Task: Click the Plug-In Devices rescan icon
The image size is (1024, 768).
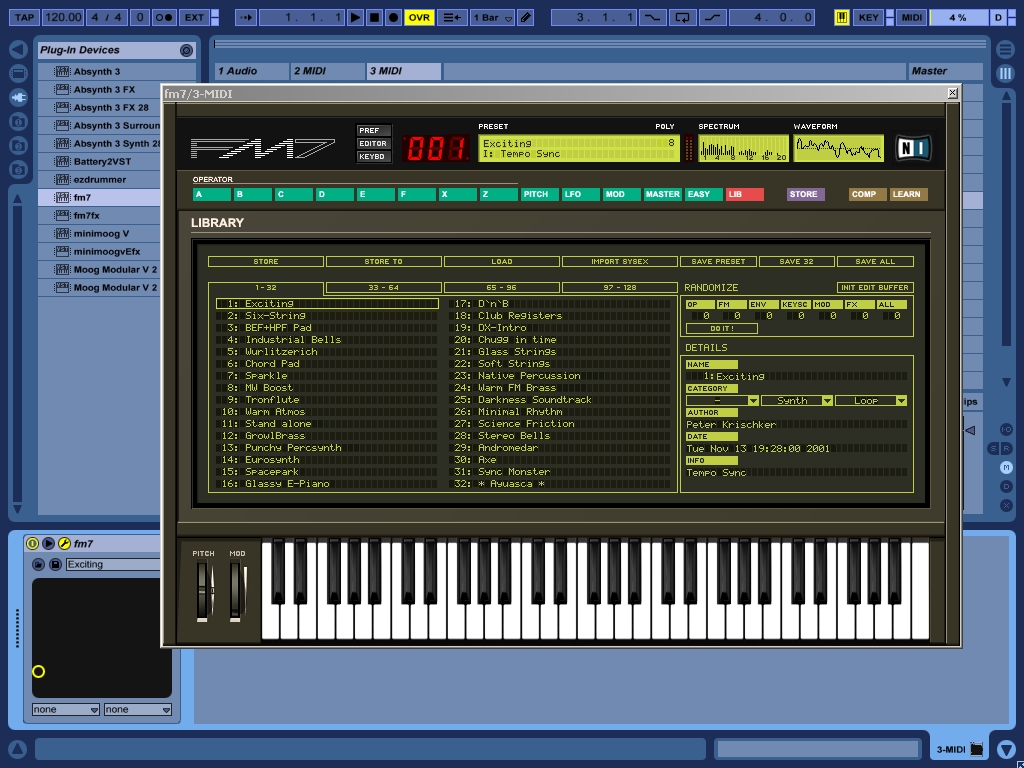Action: pos(186,50)
